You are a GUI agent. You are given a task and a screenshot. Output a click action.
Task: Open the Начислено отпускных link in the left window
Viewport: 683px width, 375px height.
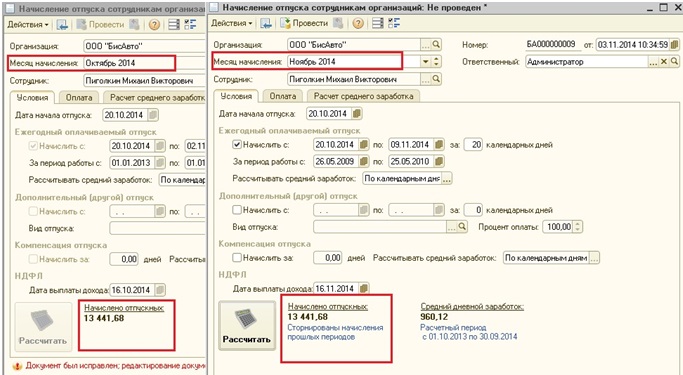[x=124, y=308]
